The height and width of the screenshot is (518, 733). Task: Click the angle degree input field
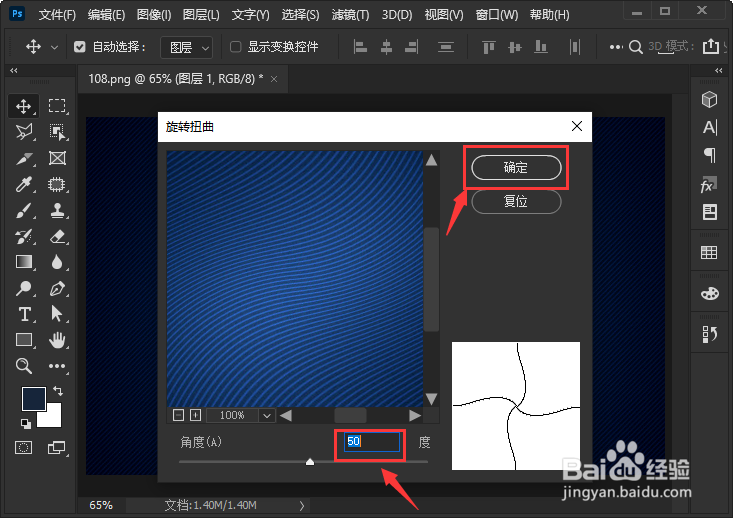(372, 441)
